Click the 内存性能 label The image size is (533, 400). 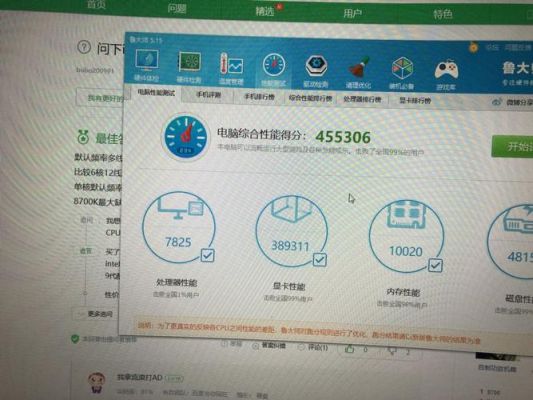click(x=403, y=292)
